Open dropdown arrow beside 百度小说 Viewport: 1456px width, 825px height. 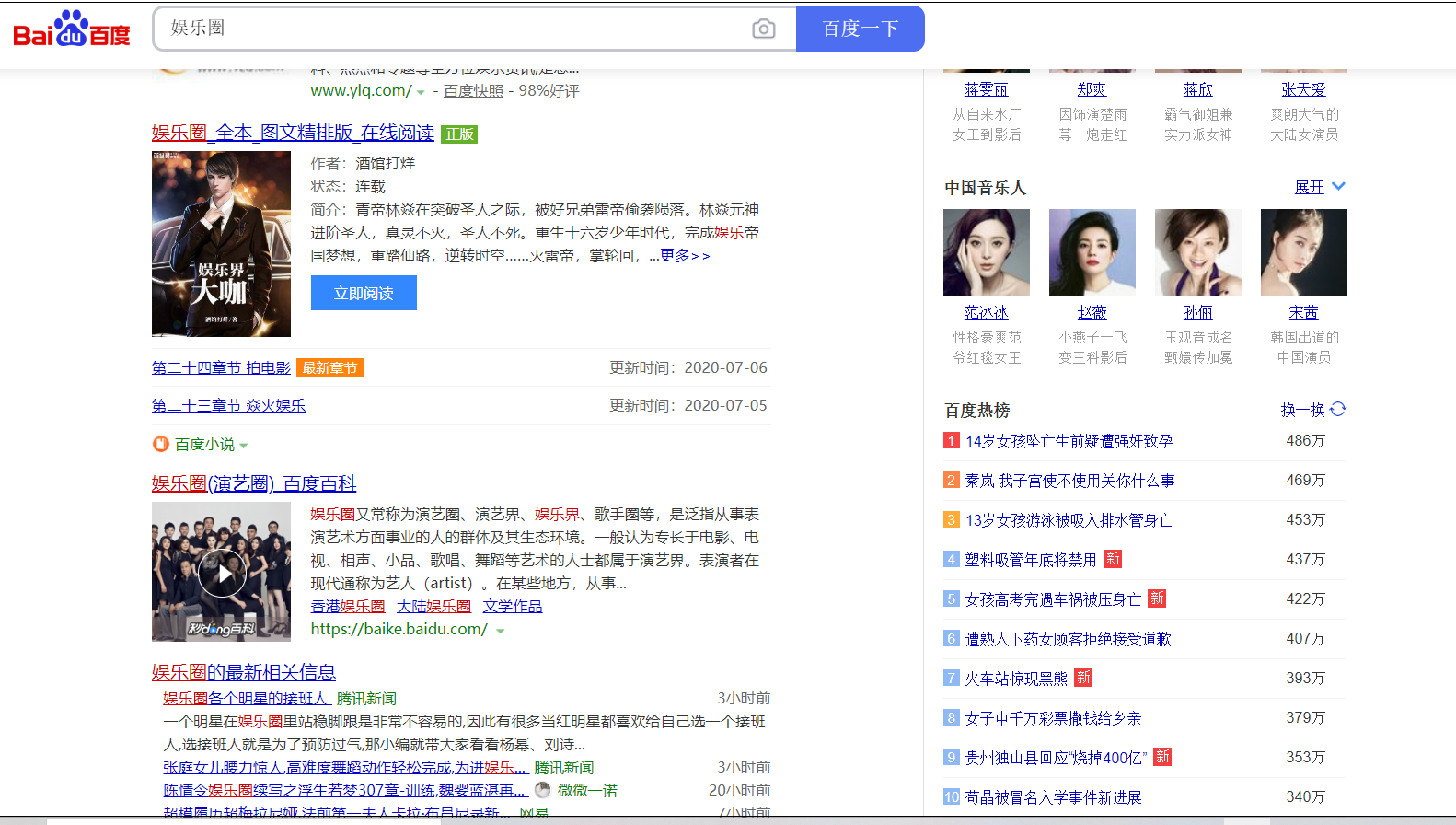(244, 446)
